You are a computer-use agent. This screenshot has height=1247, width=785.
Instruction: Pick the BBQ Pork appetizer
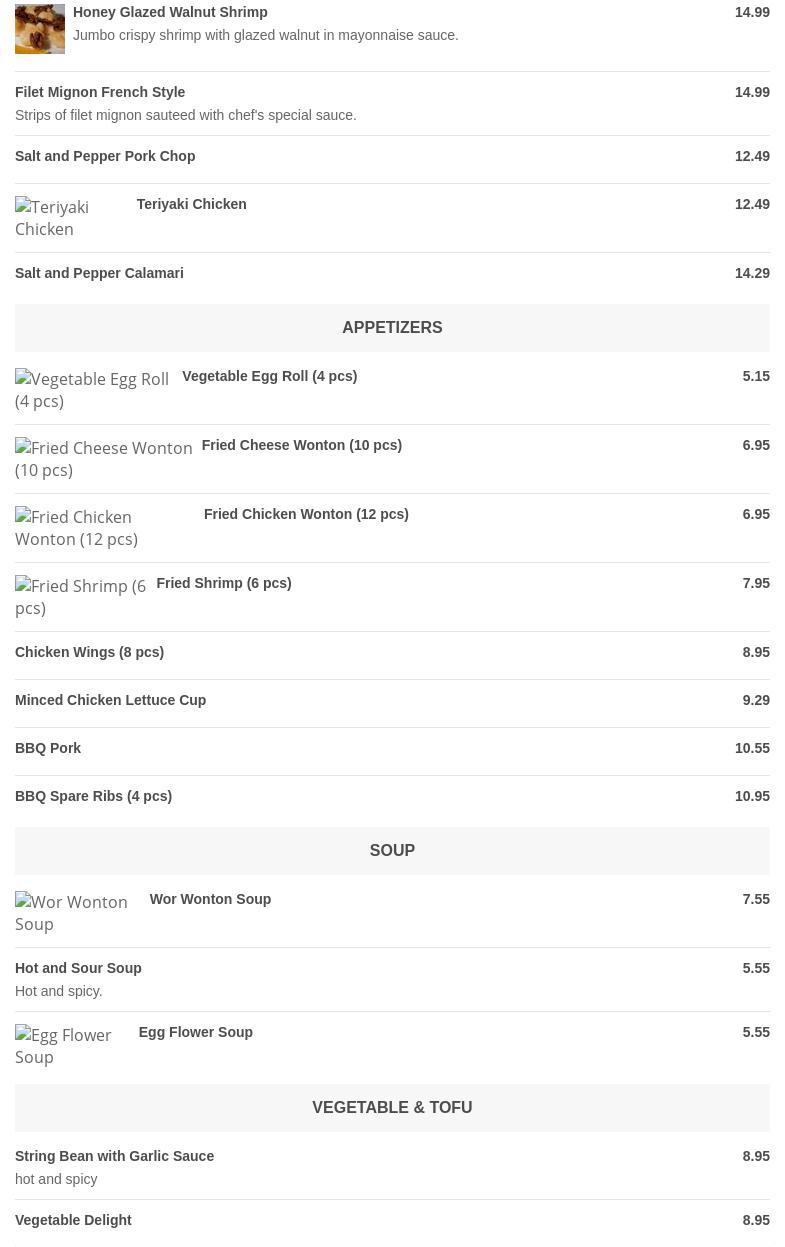pos(48,748)
